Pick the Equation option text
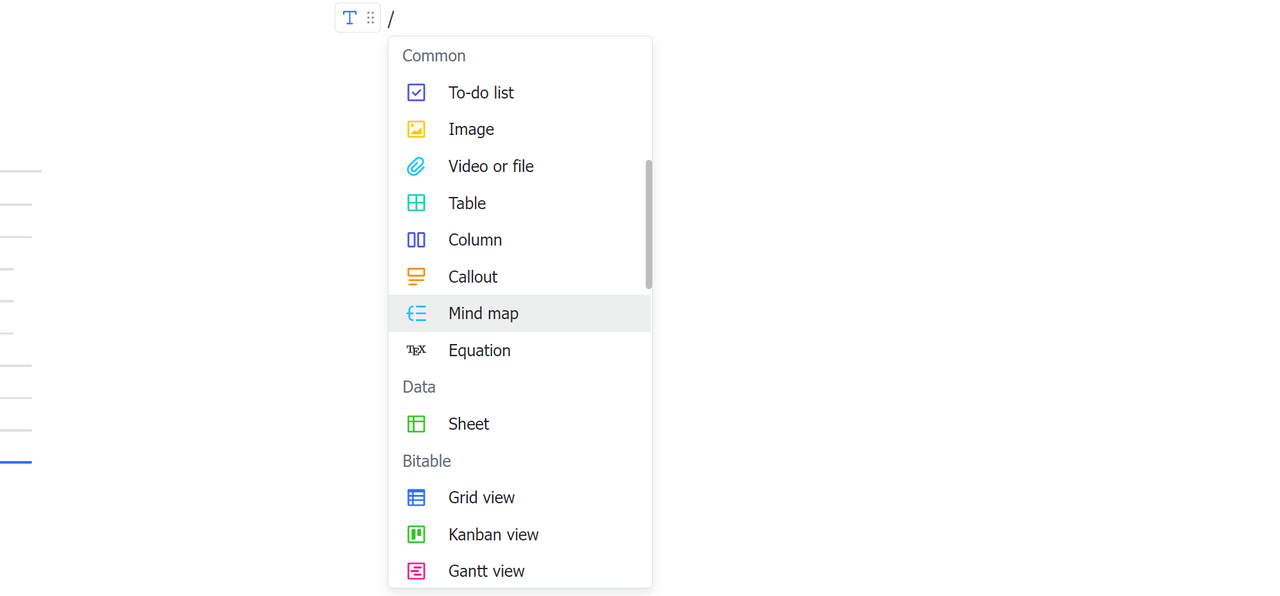 coord(479,351)
